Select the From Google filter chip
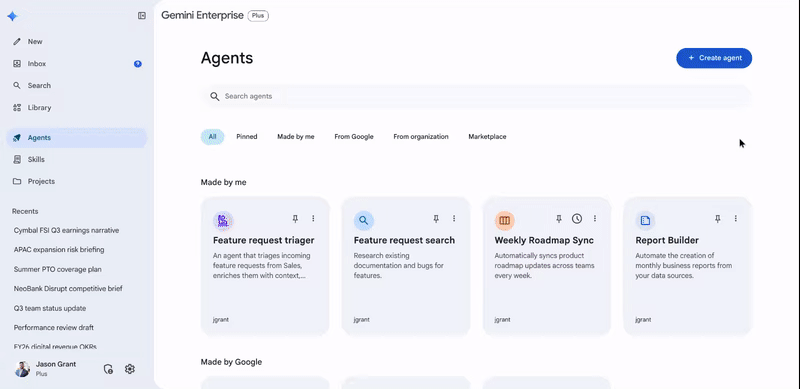Viewport: 800px width, 389px height. pos(354,137)
